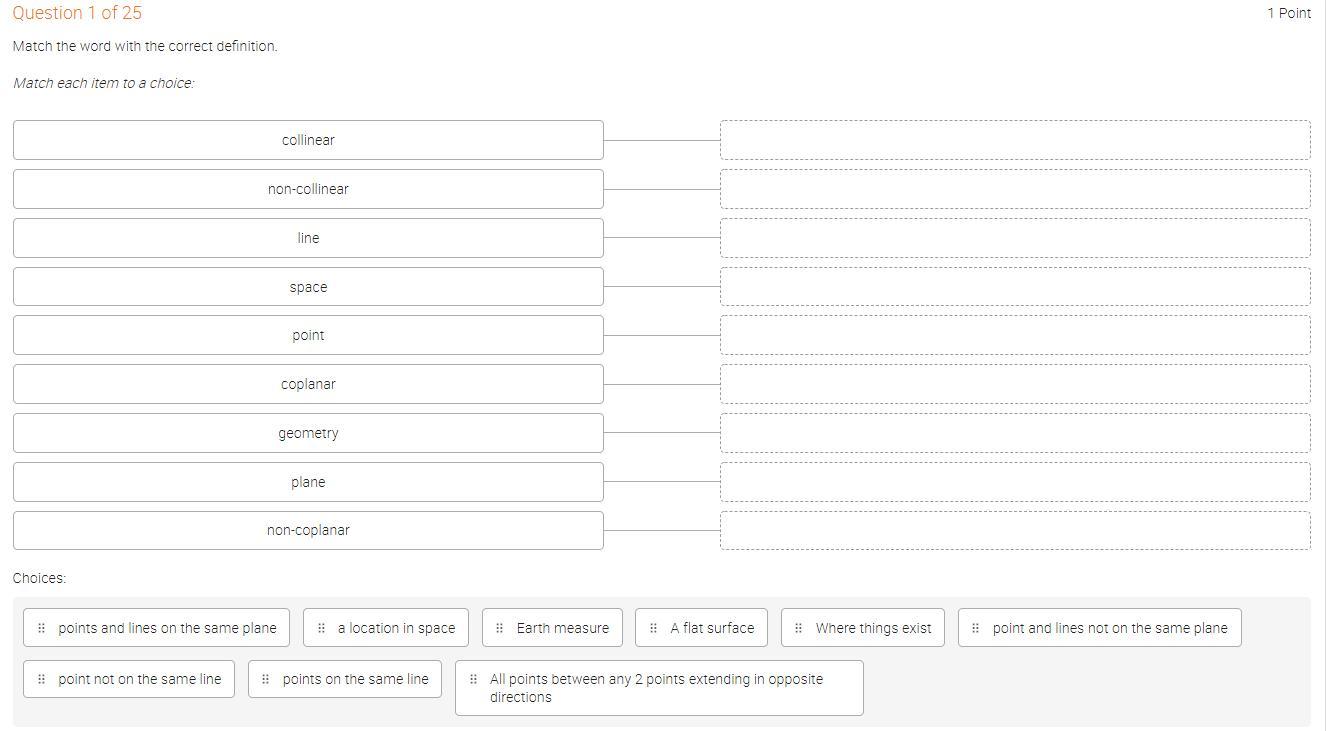Click drag handle icon for 'Earth measure'
The image size is (1326, 731).
click(500, 628)
